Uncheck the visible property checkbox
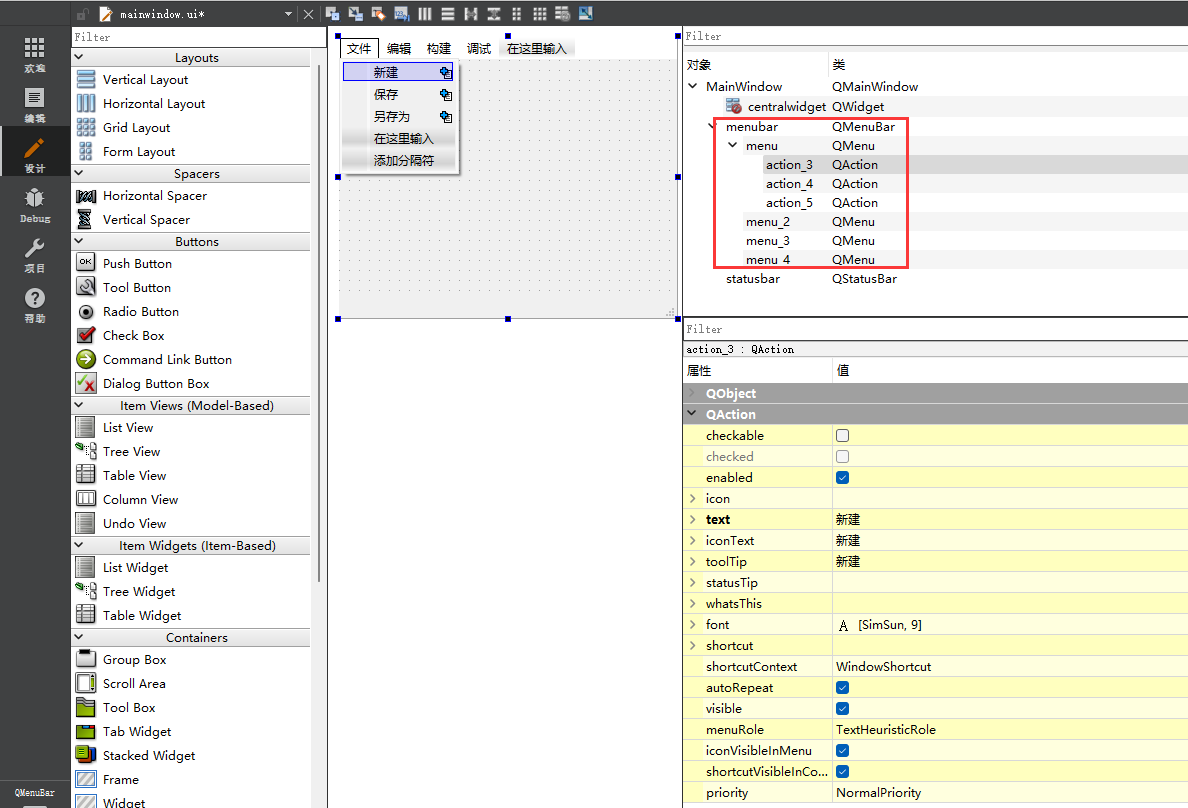Screen dimensions: 1188x808 (842, 709)
